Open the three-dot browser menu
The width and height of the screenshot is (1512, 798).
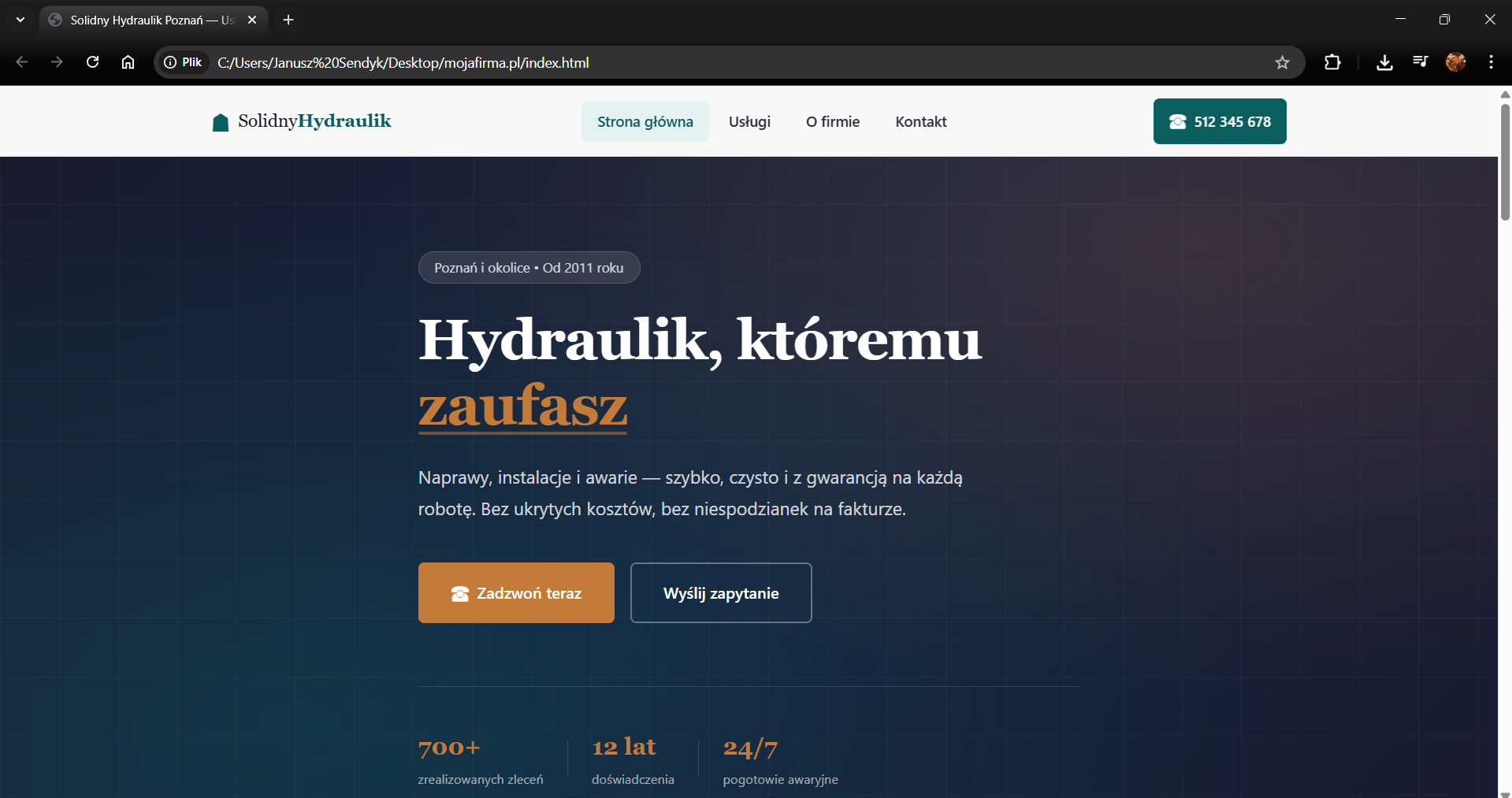[1491, 62]
